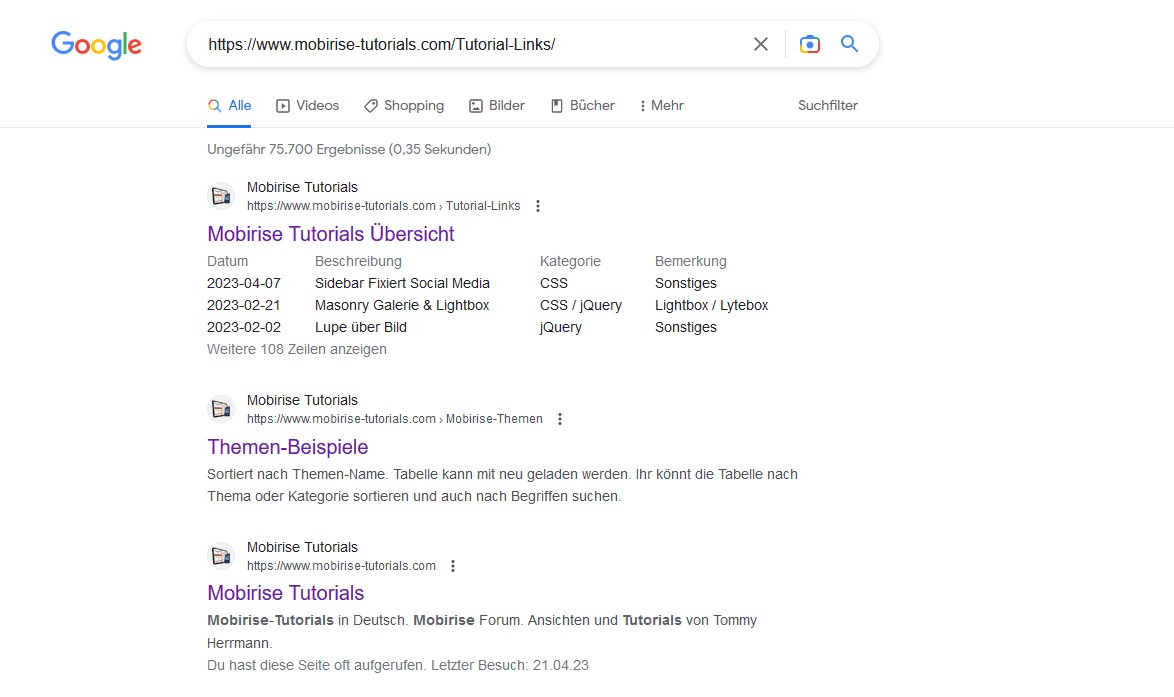Go to the Bücher tab

coord(583,105)
